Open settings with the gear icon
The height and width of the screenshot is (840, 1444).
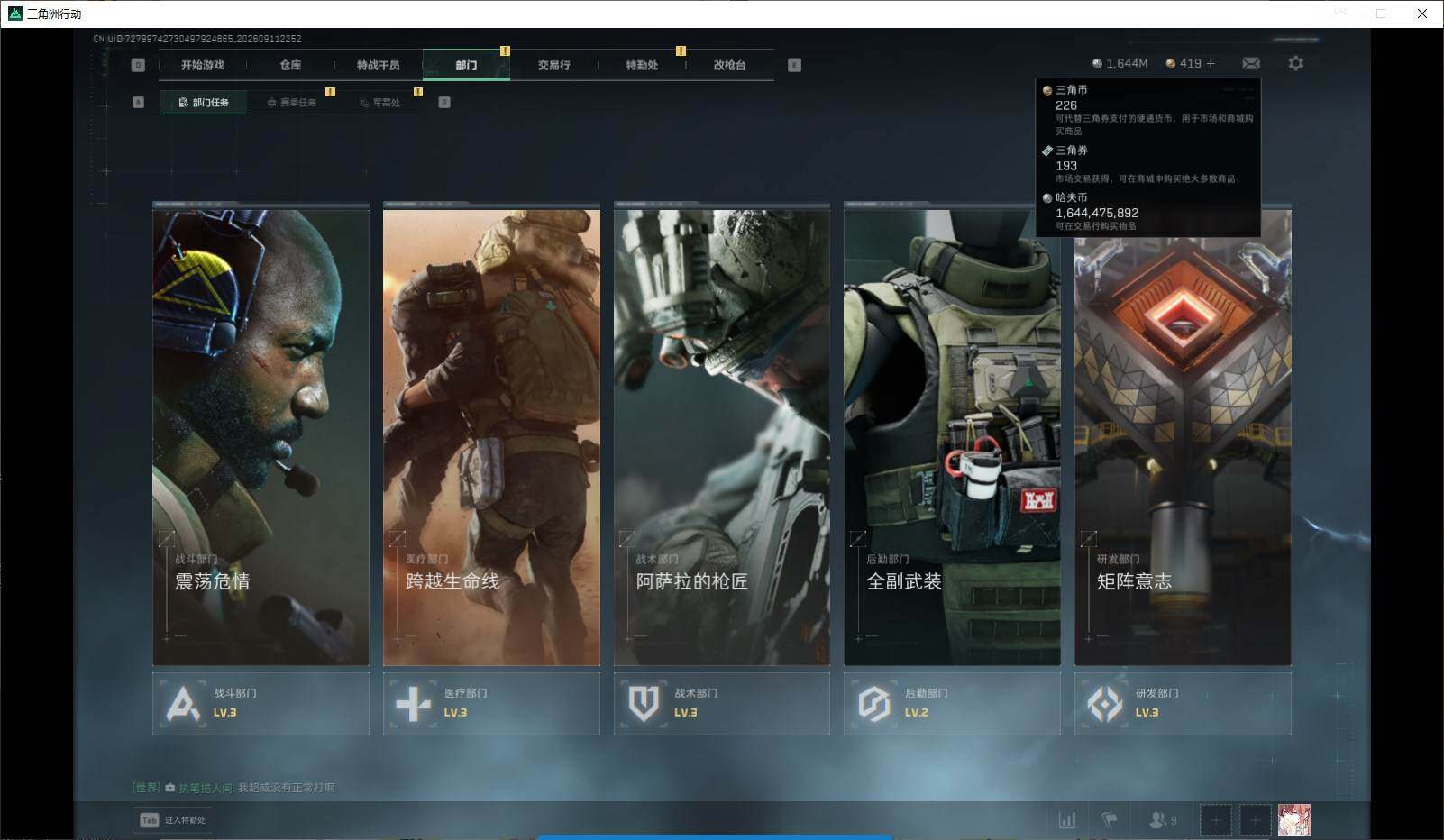point(1295,63)
